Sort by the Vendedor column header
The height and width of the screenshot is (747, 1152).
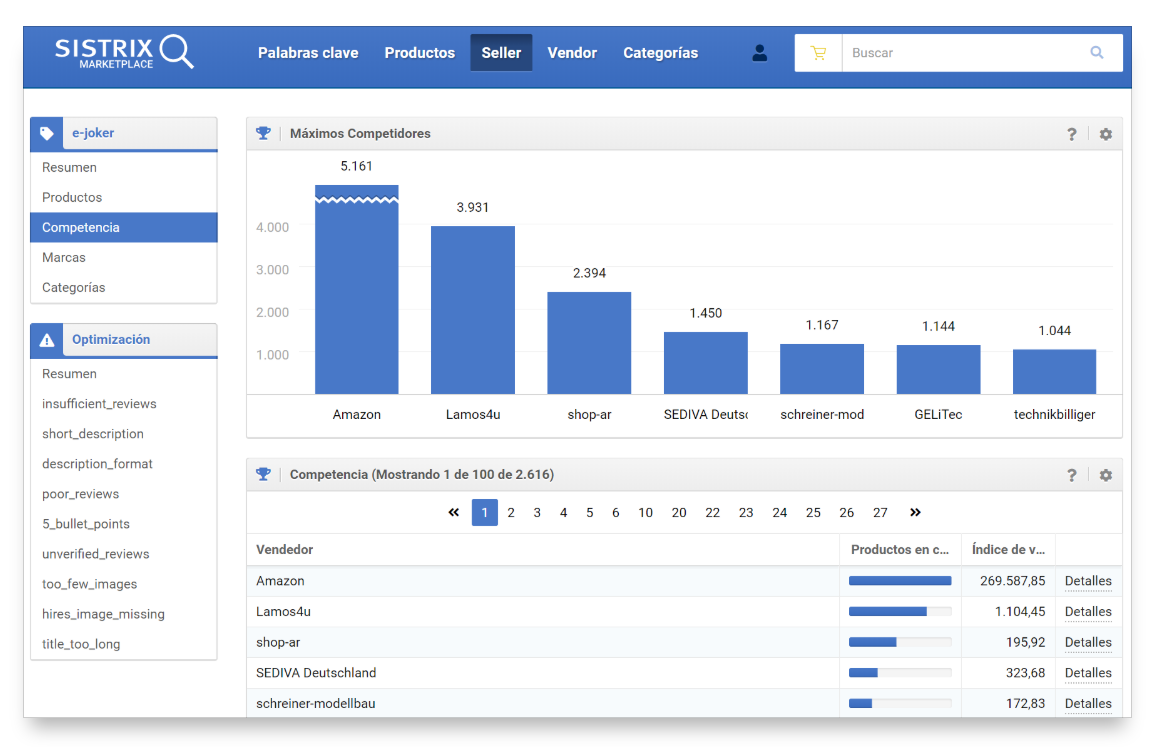(285, 550)
